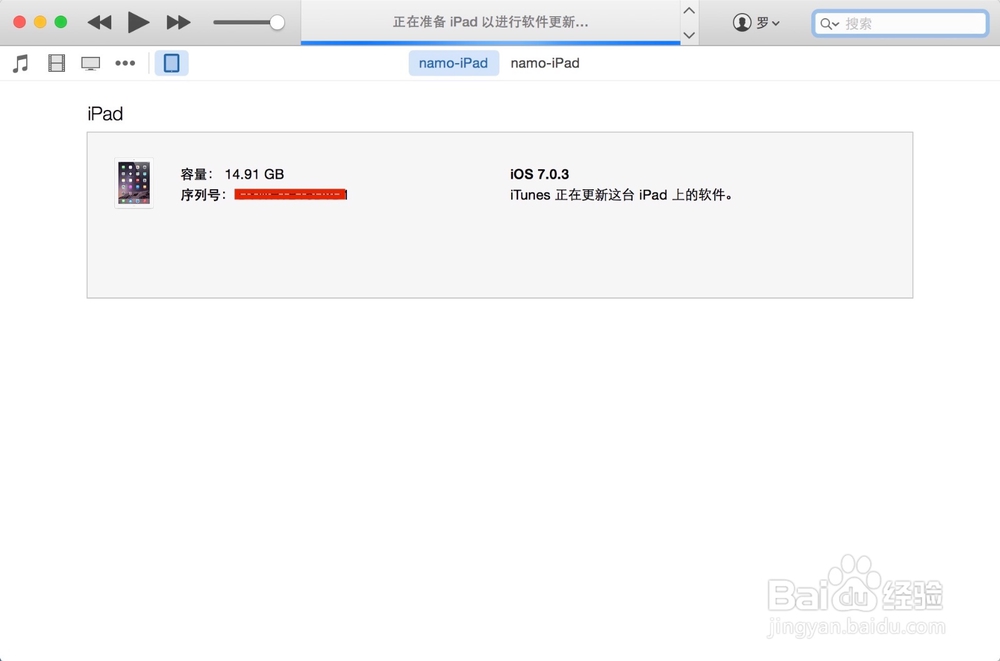The image size is (1000, 661).
Task: Open the TV Shows section icon
Action: pyautogui.click(x=90, y=62)
